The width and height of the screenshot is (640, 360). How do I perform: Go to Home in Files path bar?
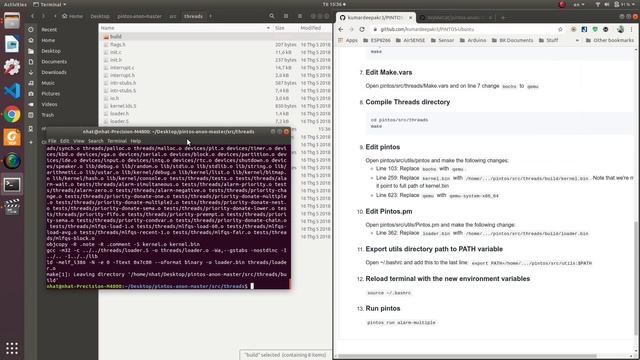pos(72,16)
